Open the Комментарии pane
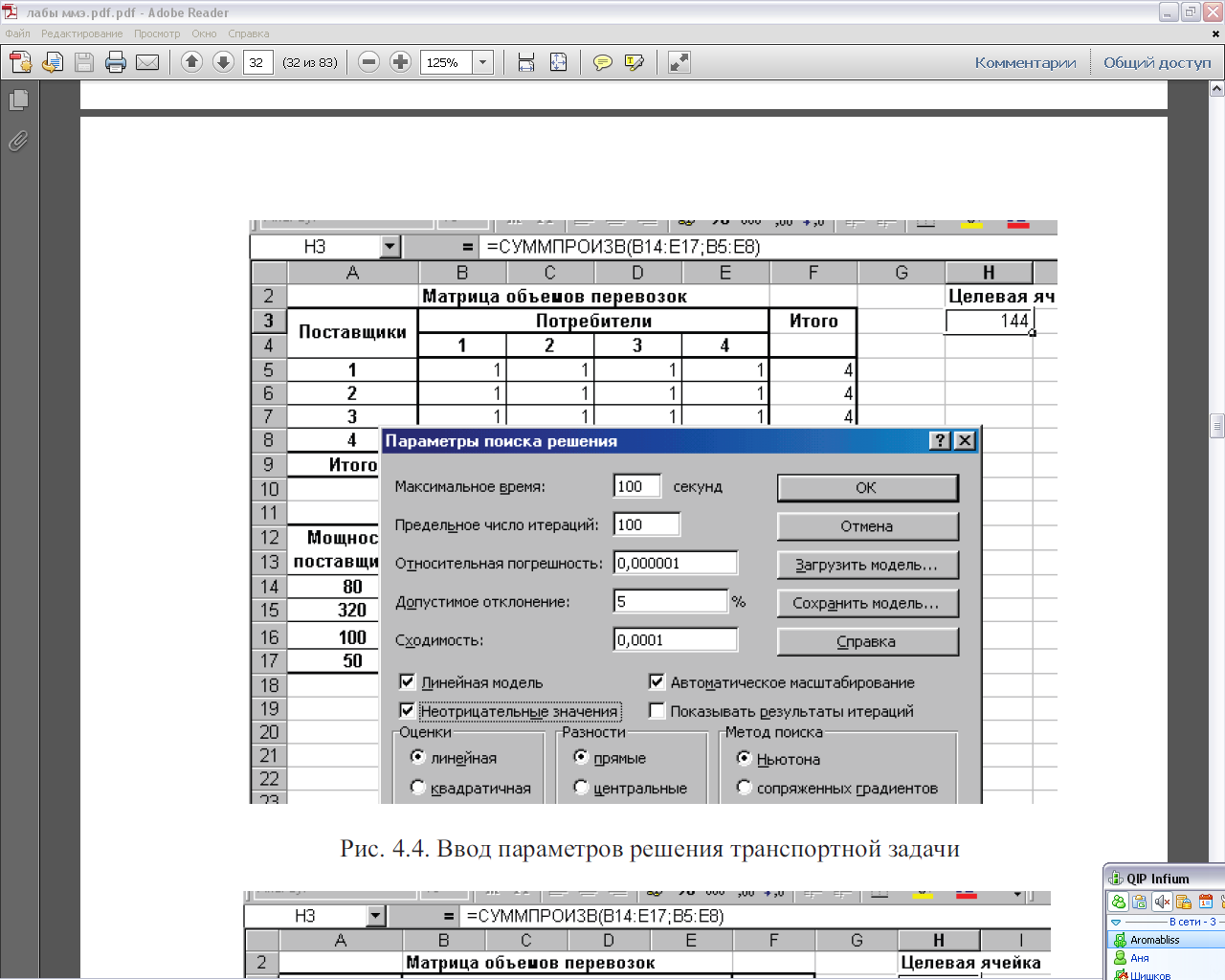The image size is (1225, 980). [x=1025, y=62]
